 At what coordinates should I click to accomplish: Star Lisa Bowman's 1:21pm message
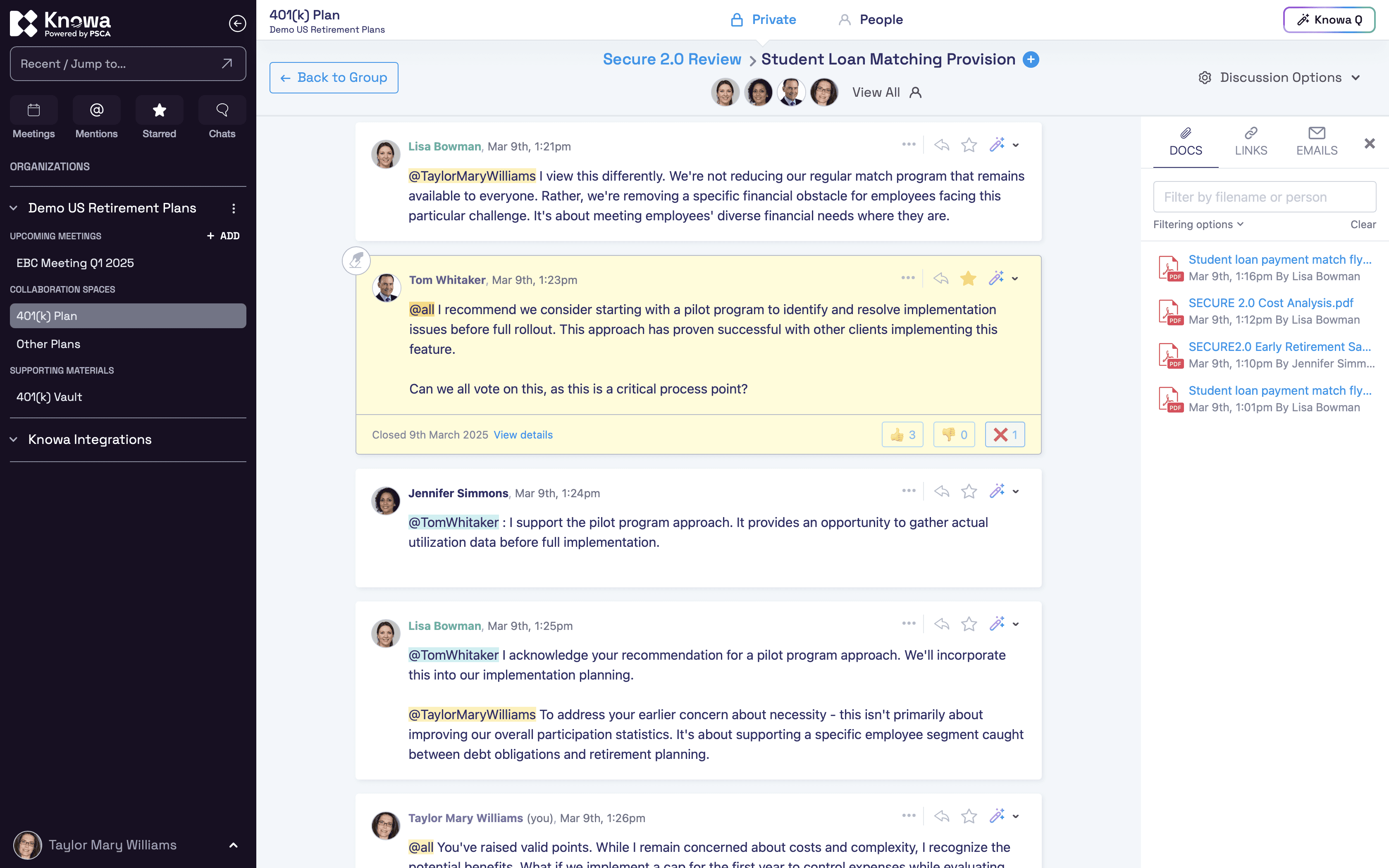[x=969, y=145]
